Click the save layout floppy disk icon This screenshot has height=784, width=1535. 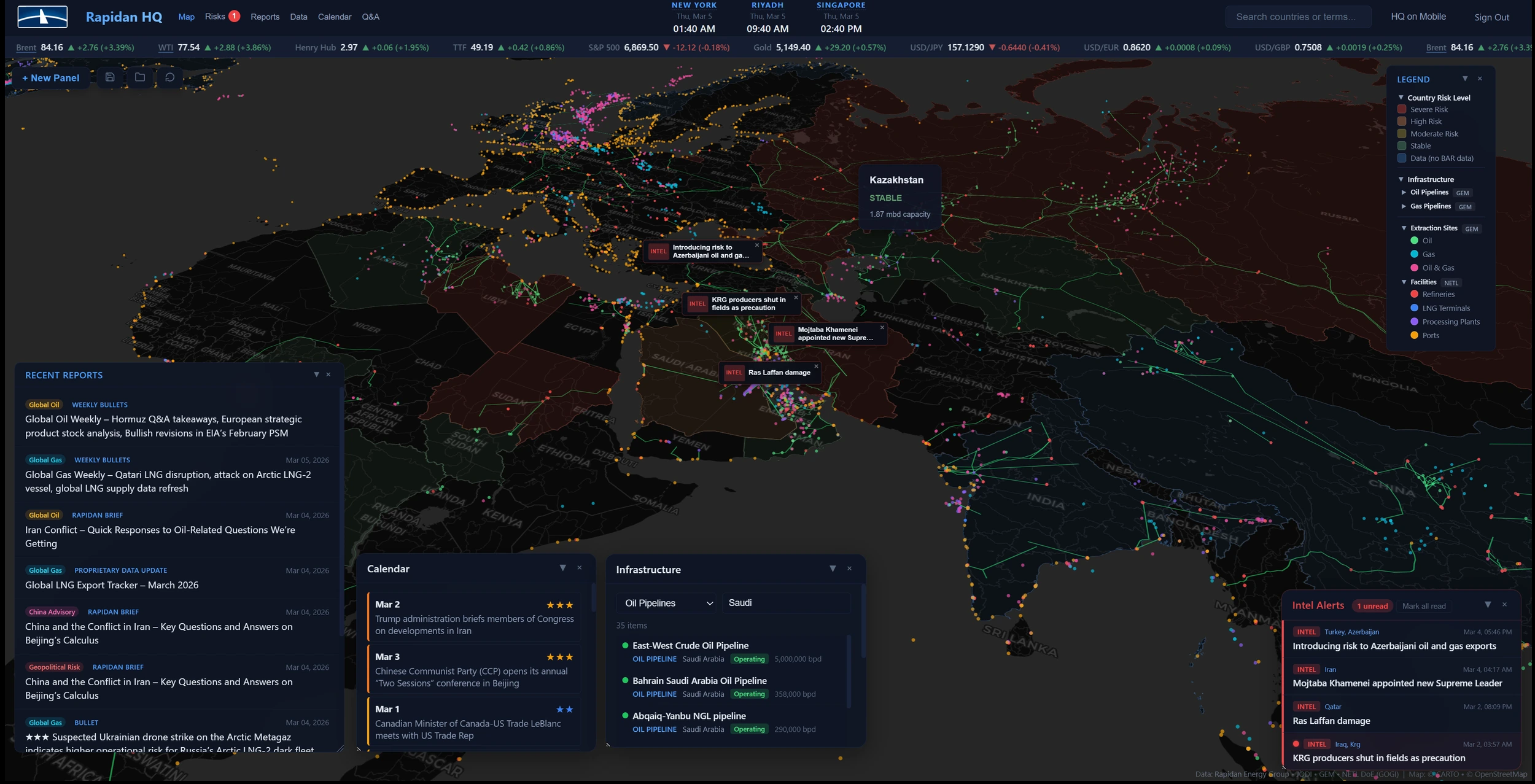tap(111, 78)
